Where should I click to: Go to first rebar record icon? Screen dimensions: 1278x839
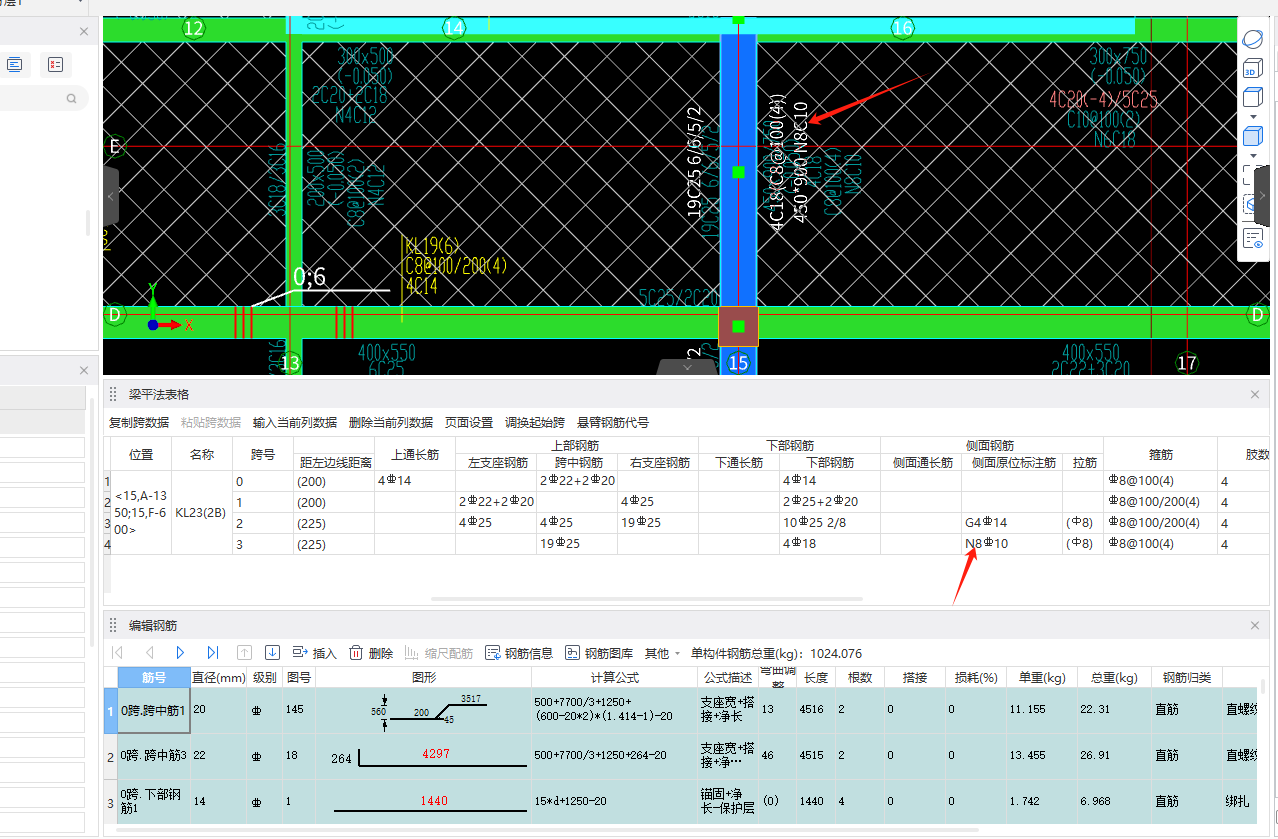pyautogui.click(x=118, y=653)
